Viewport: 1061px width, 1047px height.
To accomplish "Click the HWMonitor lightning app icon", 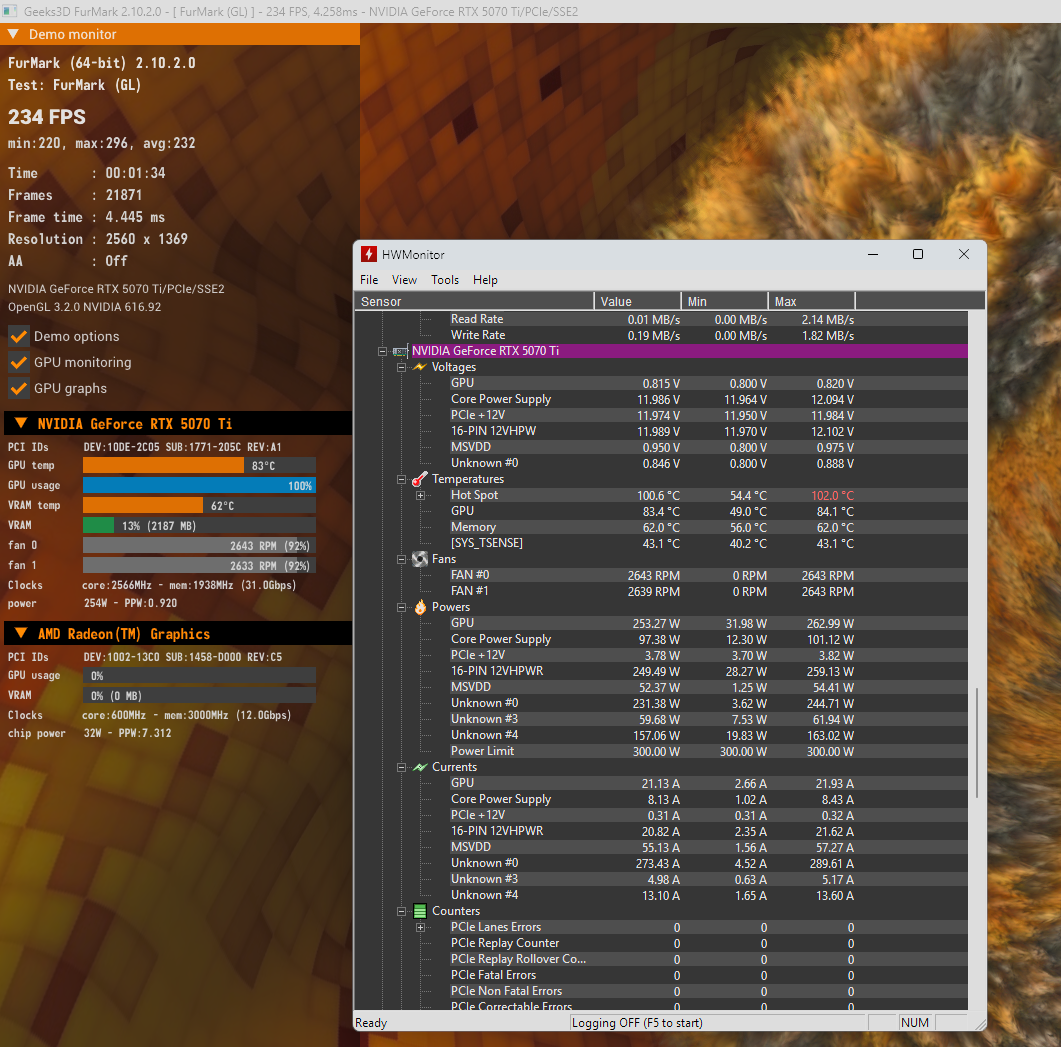I will pyautogui.click(x=369, y=254).
